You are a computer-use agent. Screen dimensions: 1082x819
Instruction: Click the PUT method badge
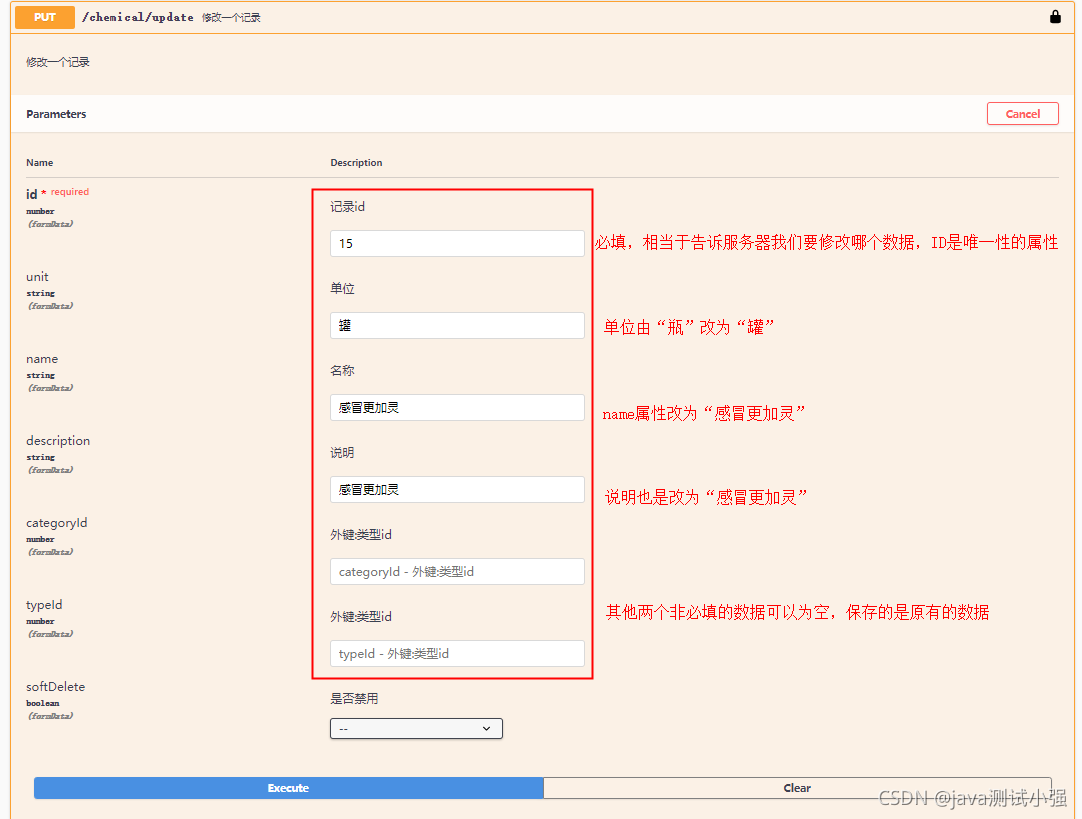point(45,17)
